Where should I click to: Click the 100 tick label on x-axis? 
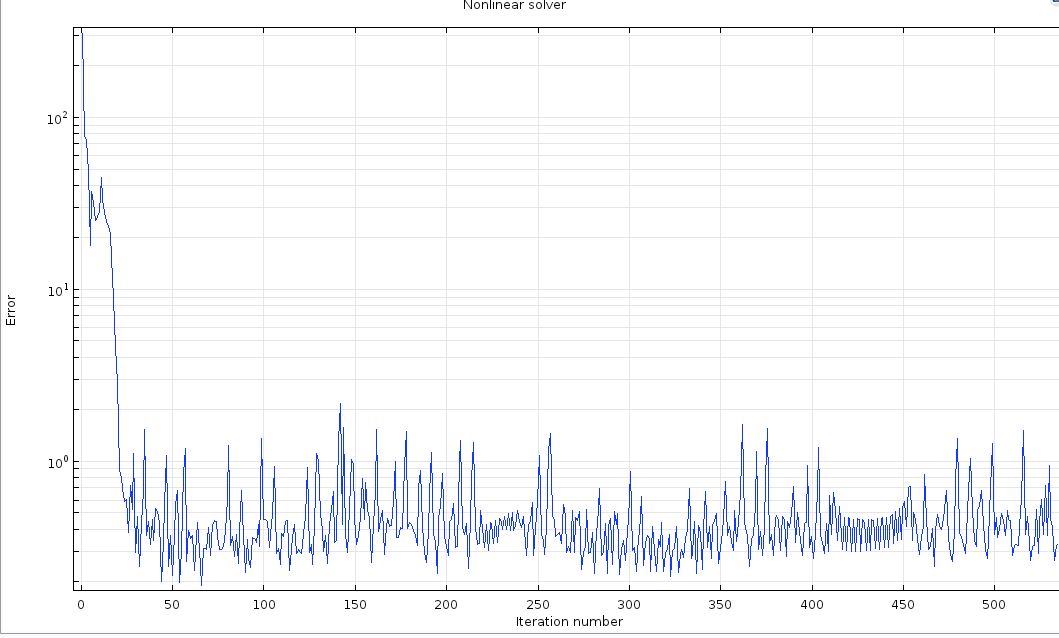coord(263,604)
